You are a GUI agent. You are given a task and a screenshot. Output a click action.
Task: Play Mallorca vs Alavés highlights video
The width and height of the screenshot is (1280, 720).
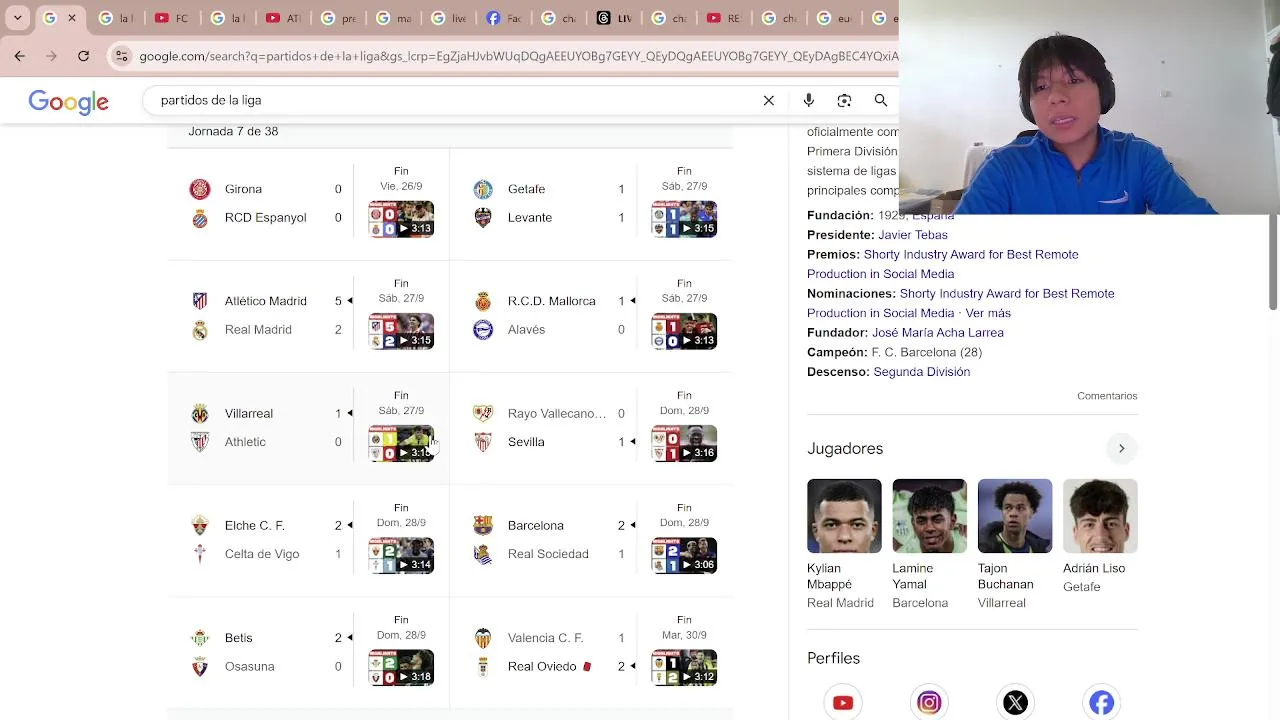point(684,331)
